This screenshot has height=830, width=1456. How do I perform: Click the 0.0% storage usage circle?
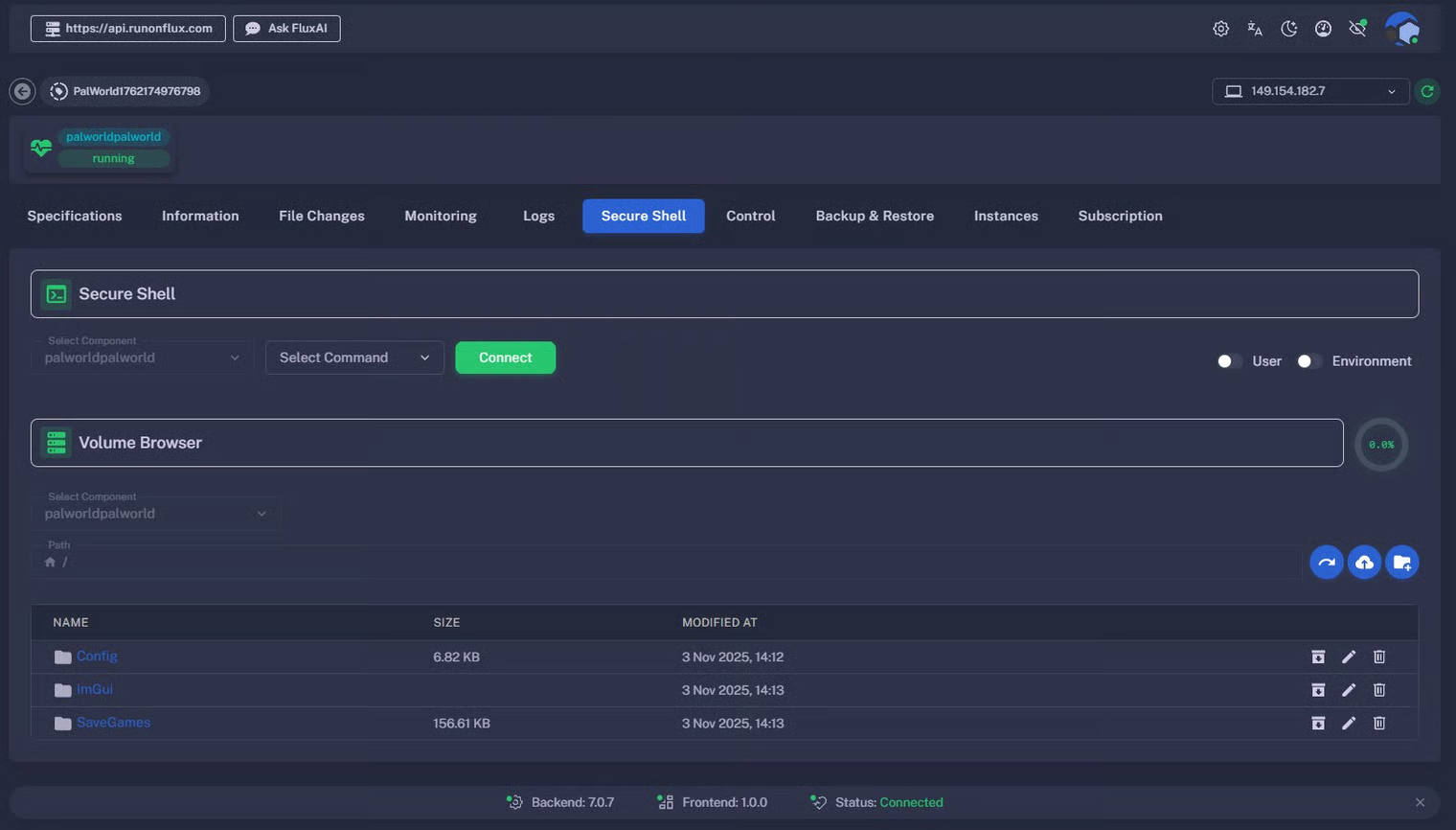pyautogui.click(x=1380, y=445)
